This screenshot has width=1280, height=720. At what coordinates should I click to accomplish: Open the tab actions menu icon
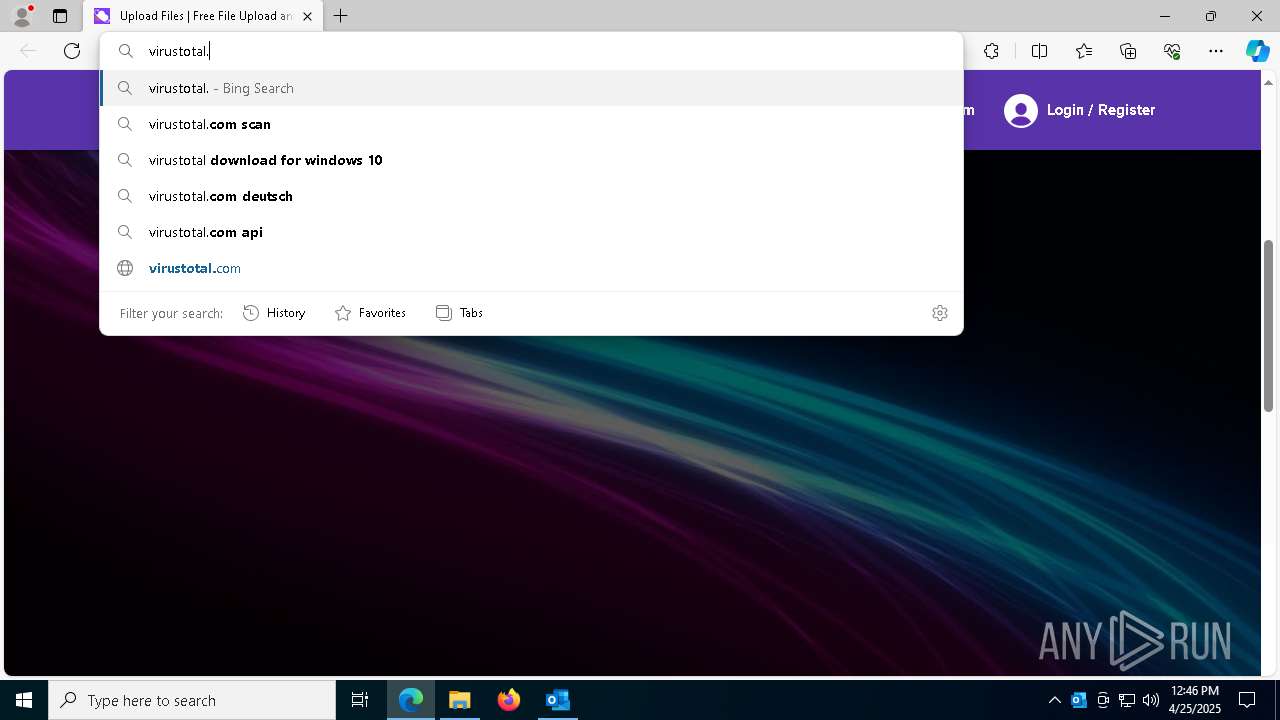tap(60, 16)
